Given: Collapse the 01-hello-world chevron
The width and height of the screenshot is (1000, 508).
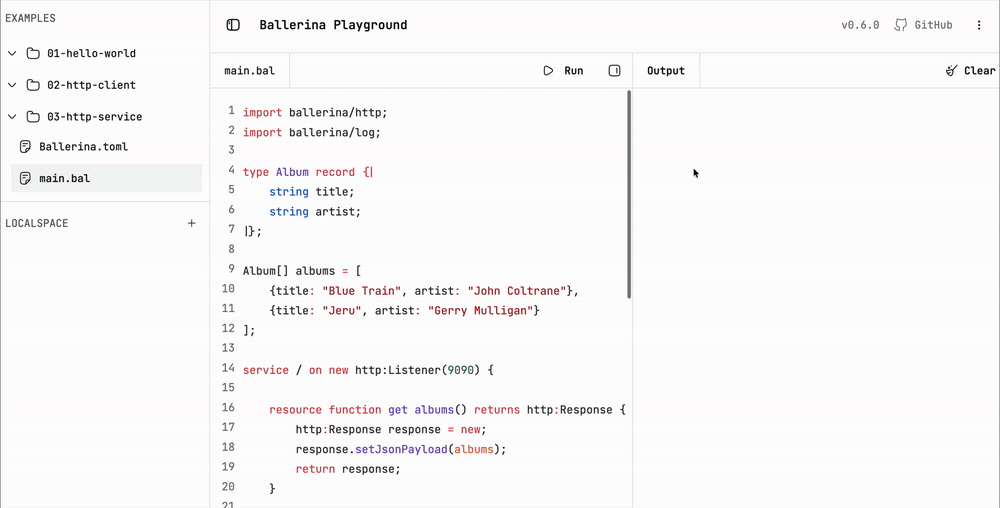Looking at the screenshot, I should [11, 53].
